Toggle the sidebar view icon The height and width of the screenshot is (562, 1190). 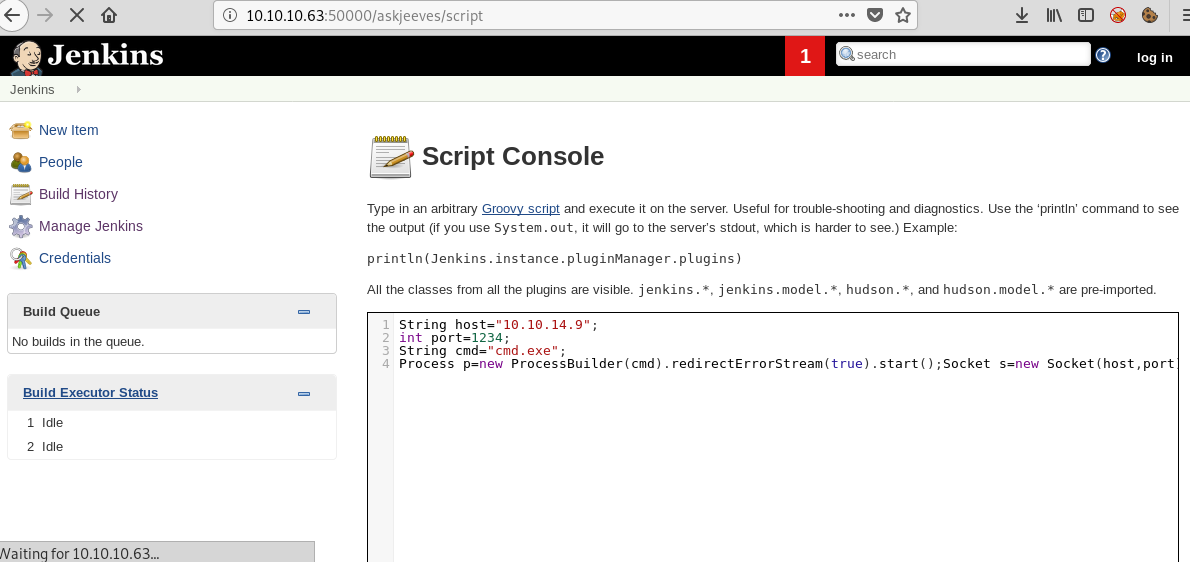click(x=1086, y=15)
